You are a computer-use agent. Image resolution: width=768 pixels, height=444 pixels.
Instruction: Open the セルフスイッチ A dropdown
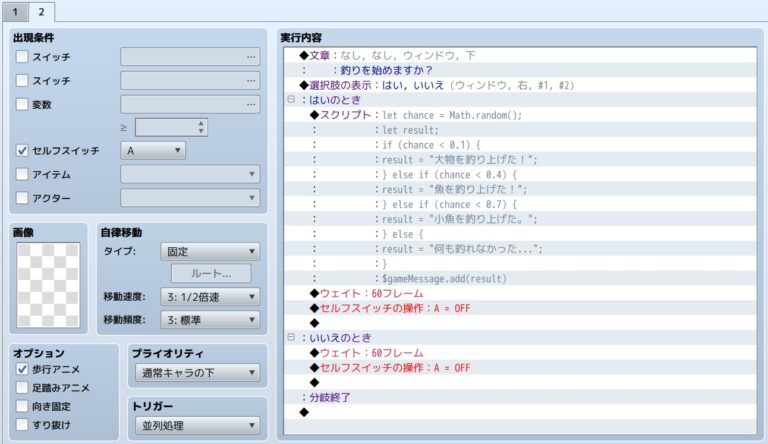tap(153, 150)
